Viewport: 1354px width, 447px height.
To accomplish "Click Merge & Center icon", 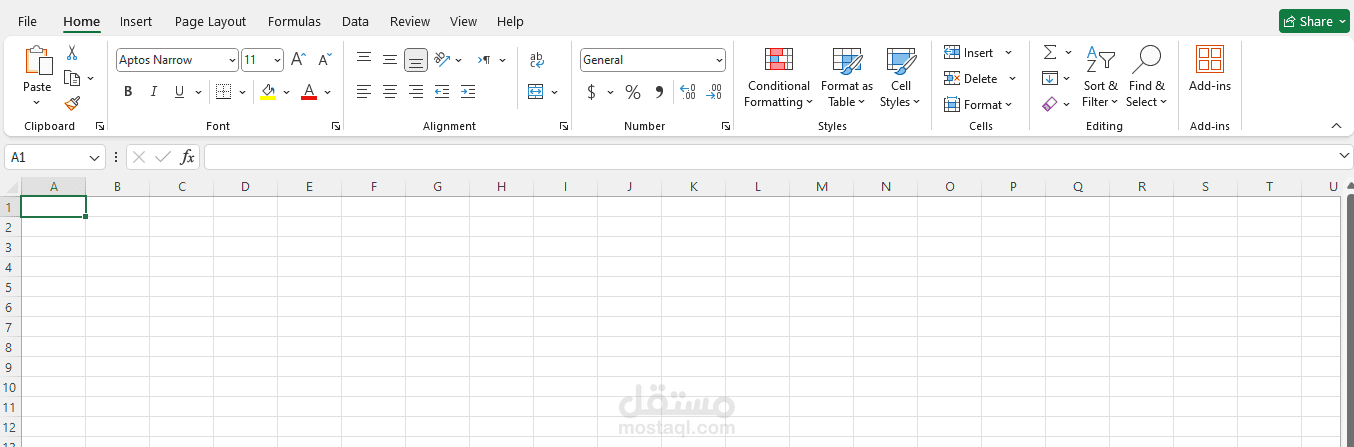I will point(536,92).
